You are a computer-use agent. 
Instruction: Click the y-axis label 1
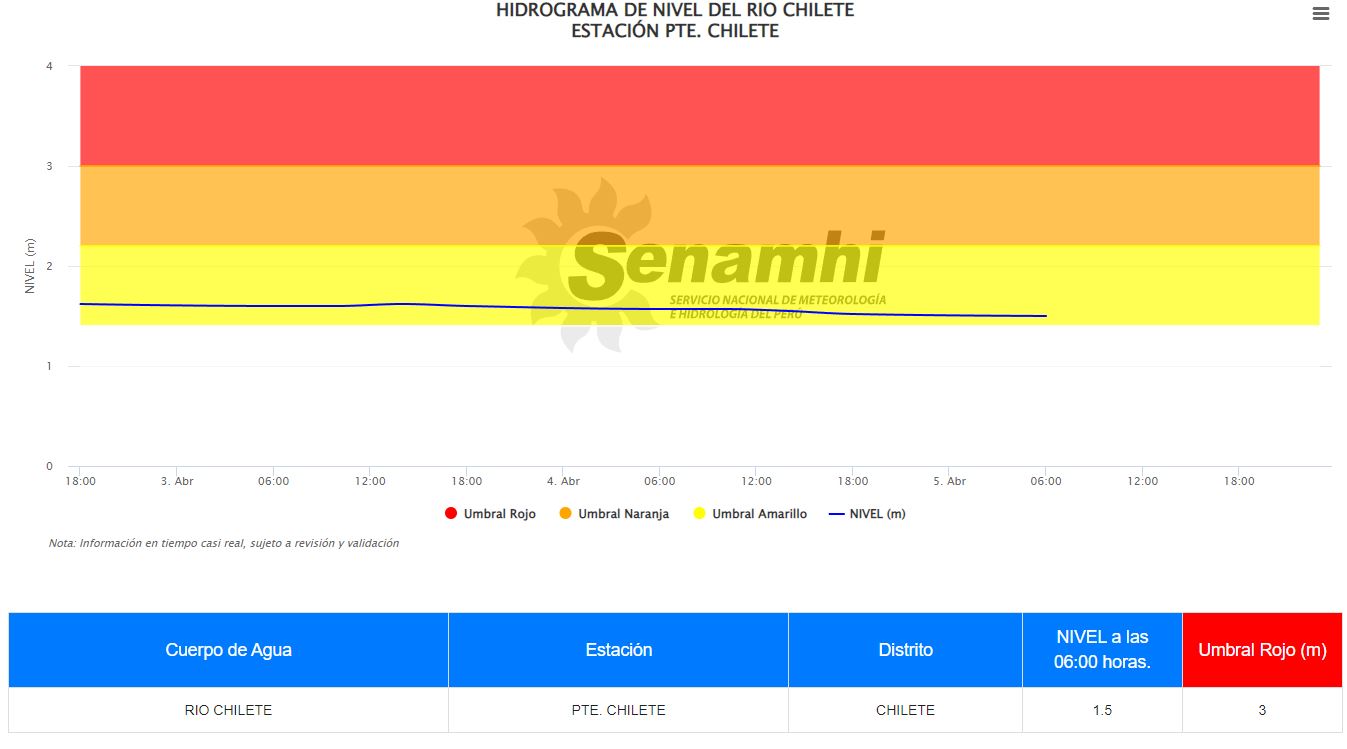(x=49, y=366)
